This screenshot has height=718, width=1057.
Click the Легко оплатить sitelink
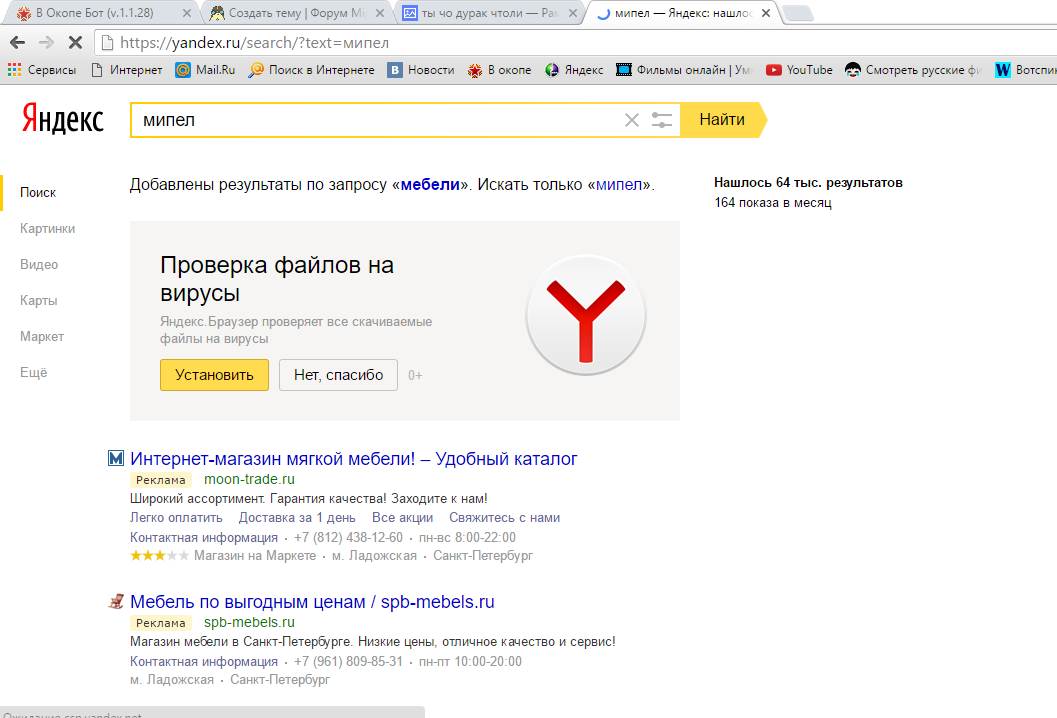[176, 518]
